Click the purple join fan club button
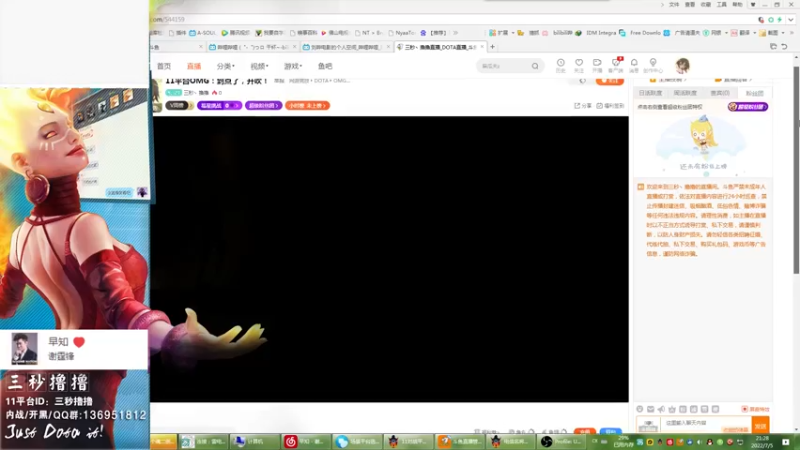The width and height of the screenshot is (800, 450). tap(747, 107)
